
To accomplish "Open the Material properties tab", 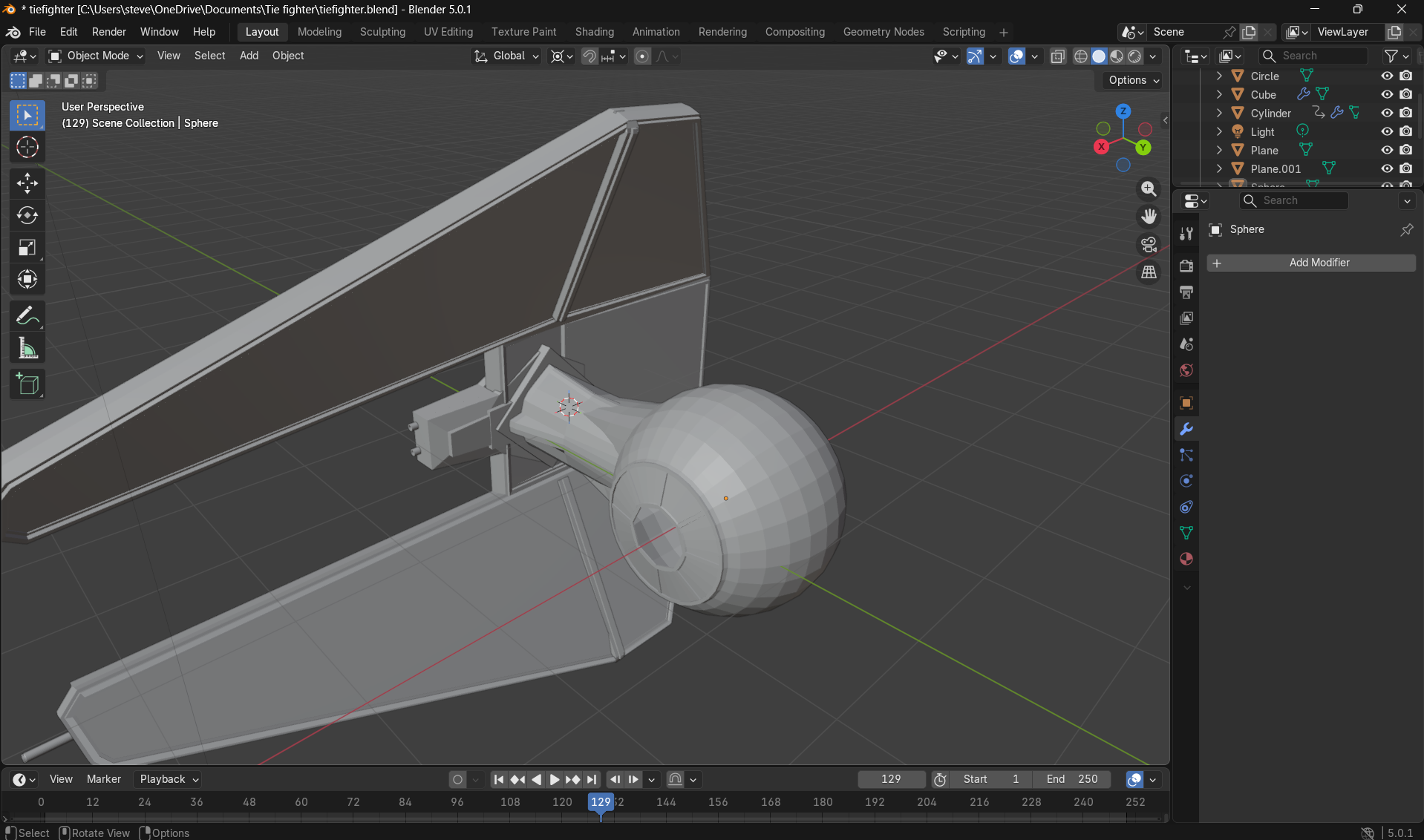I will tap(1186, 559).
